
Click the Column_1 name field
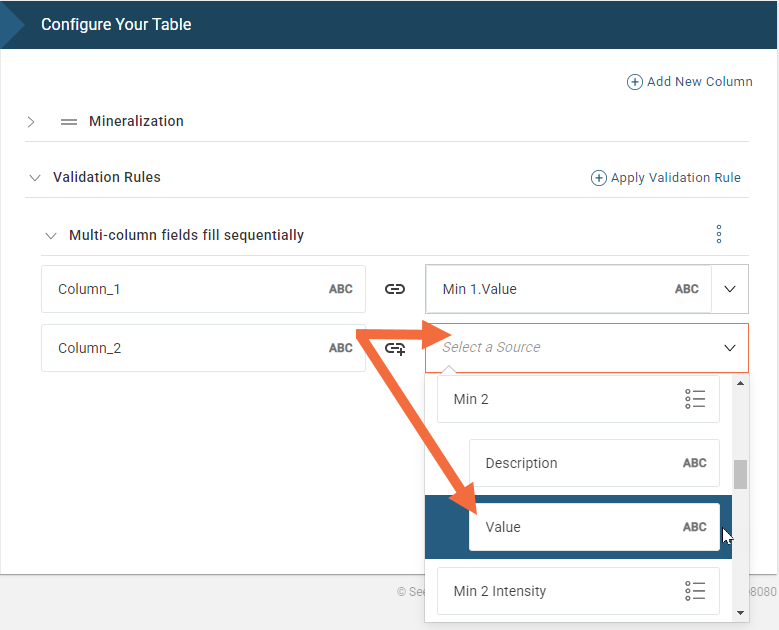[190, 289]
